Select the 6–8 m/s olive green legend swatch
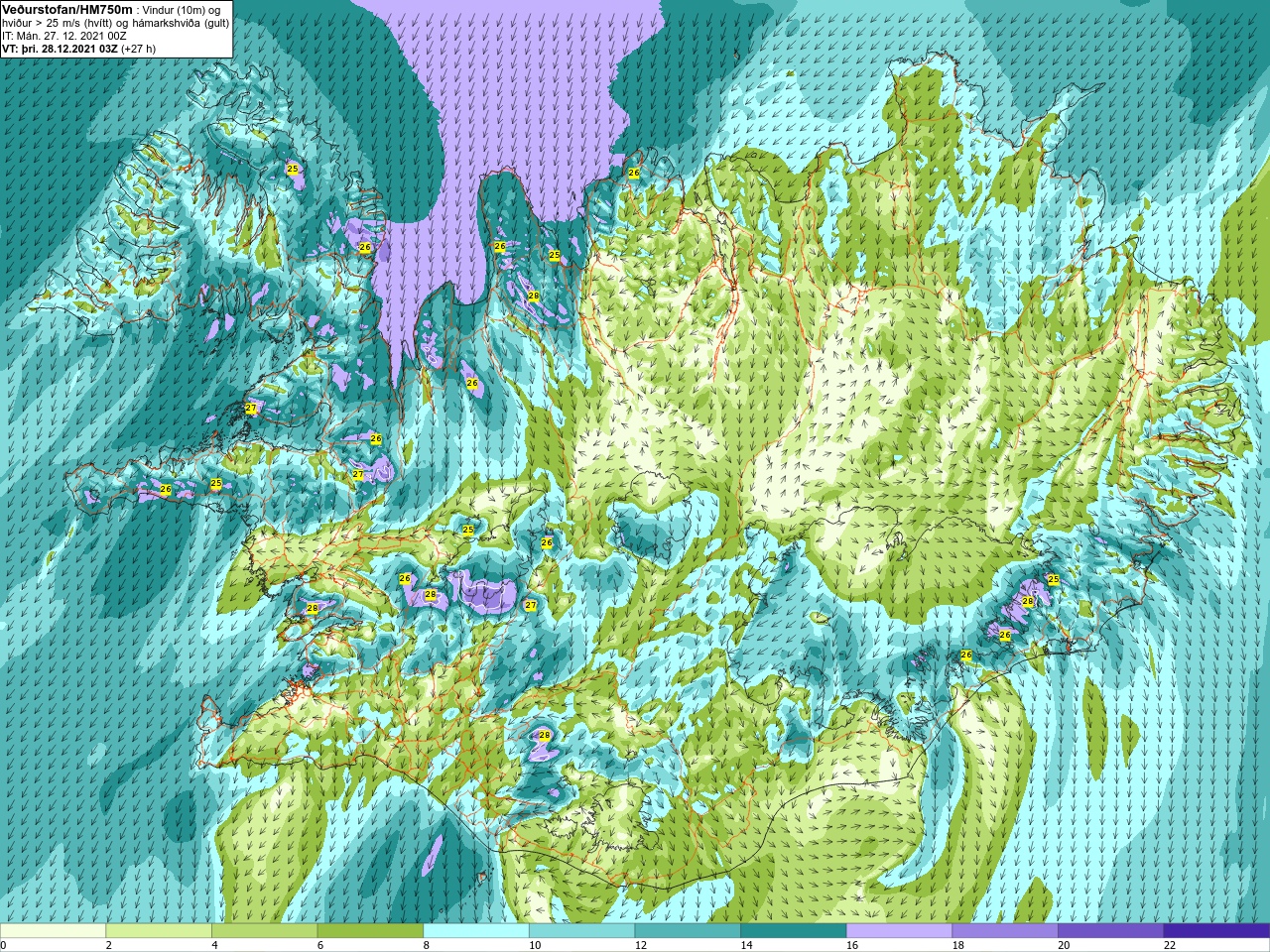This screenshot has height=952, width=1270. coord(370,931)
